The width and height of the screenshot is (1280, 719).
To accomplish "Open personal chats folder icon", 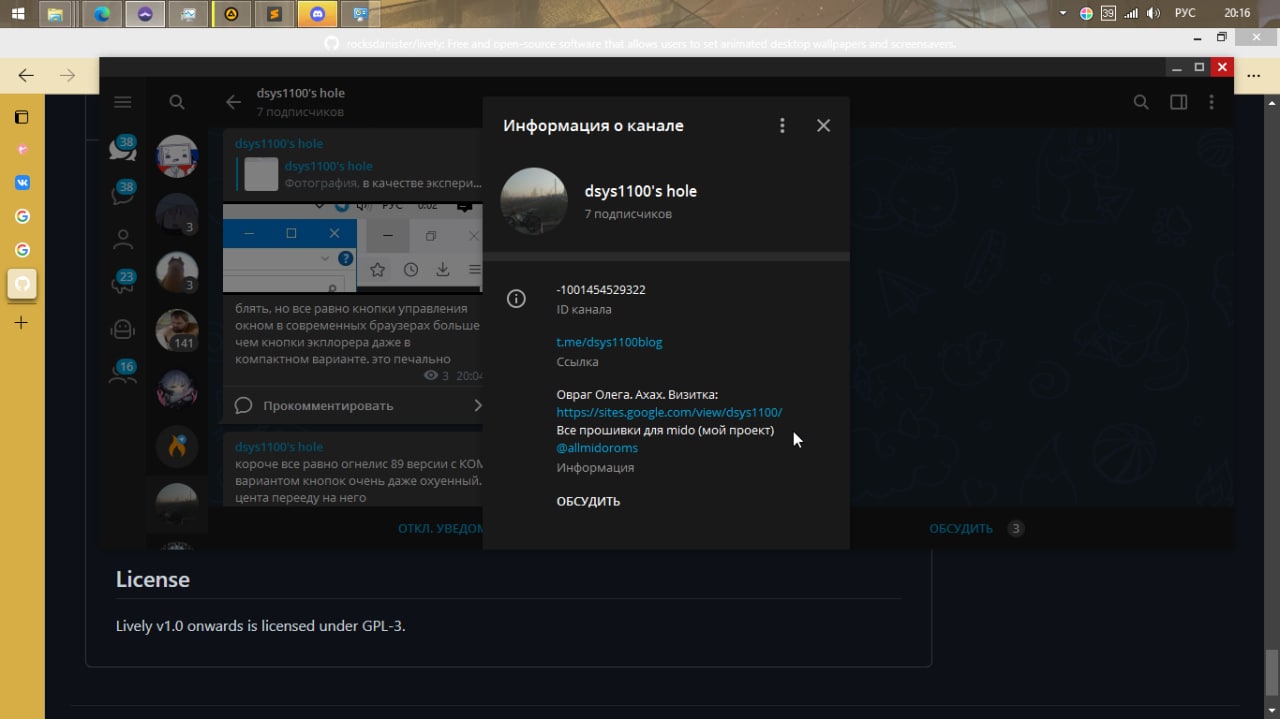I will point(123,240).
